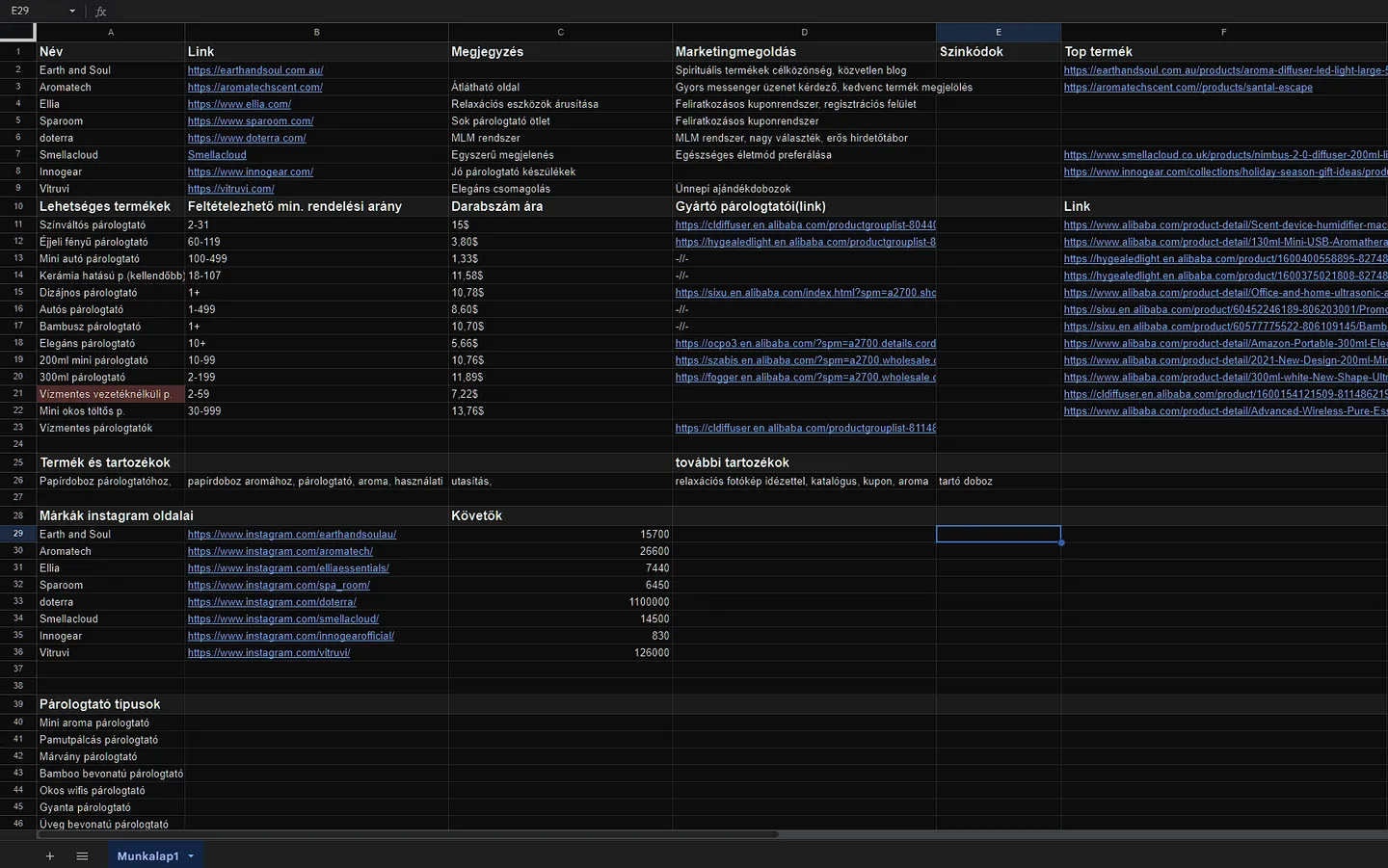This screenshot has width=1388, height=868.
Task: Select the 'Gyanta párologtató' cell
Action: click(x=111, y=807)
